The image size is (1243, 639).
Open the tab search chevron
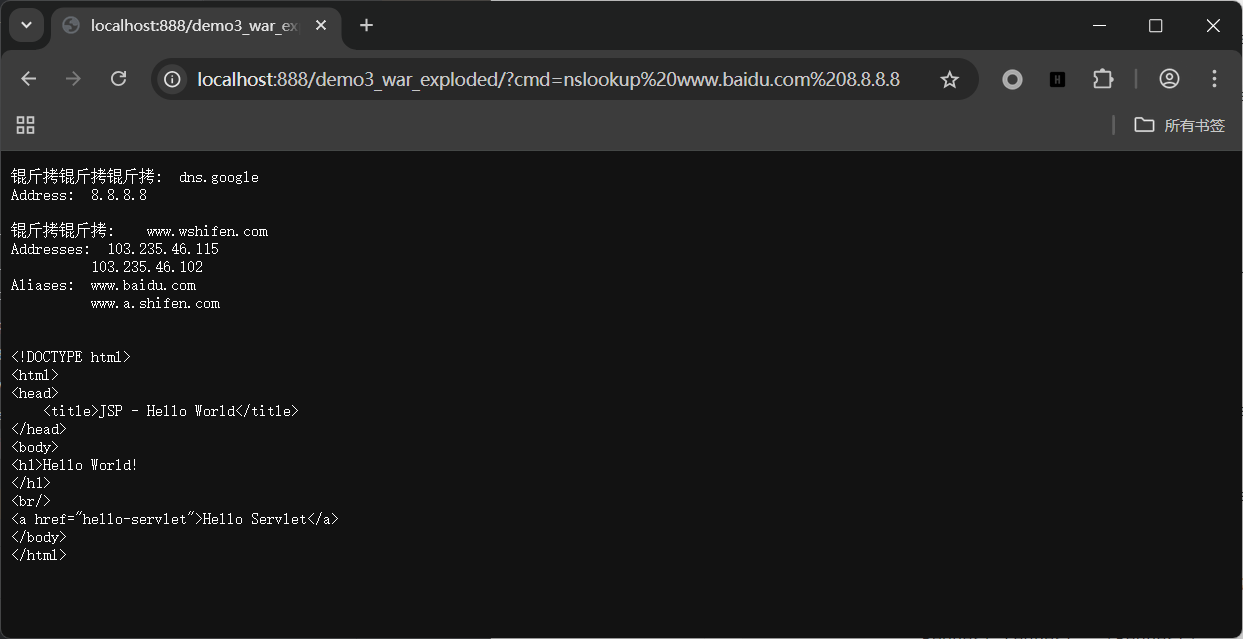point(26,25)
